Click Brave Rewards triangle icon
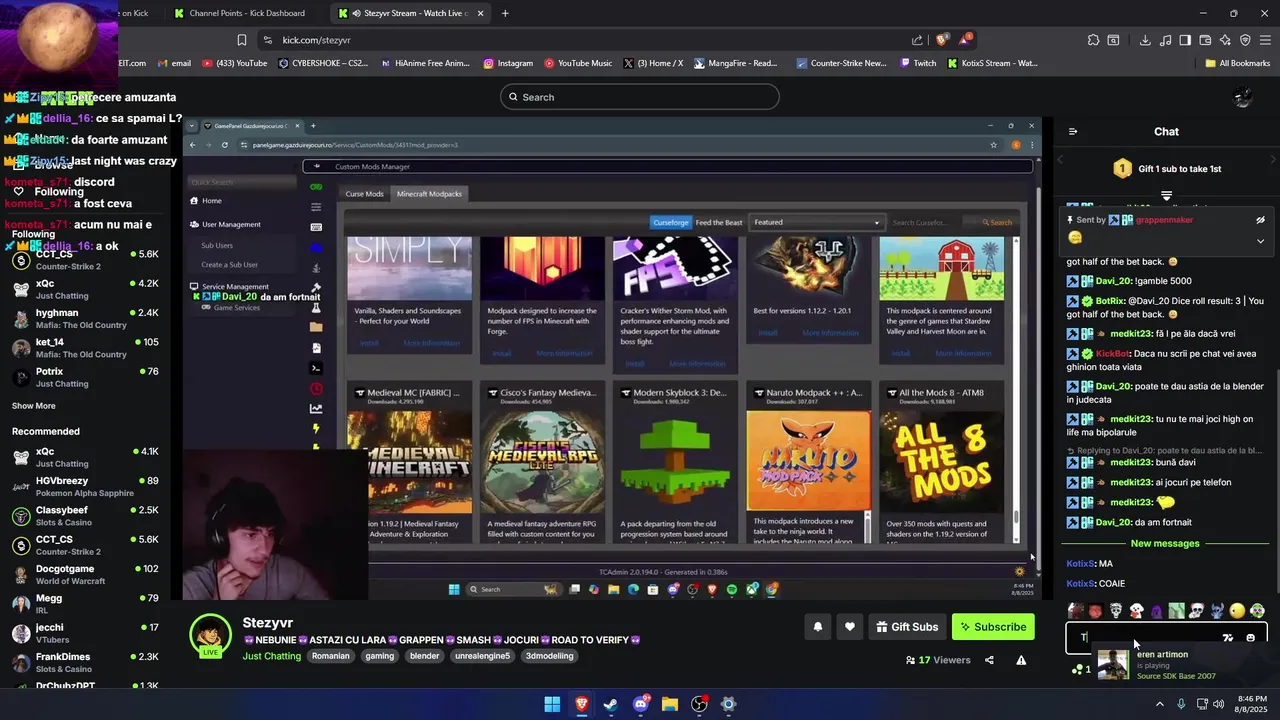 tap(964, 40)
